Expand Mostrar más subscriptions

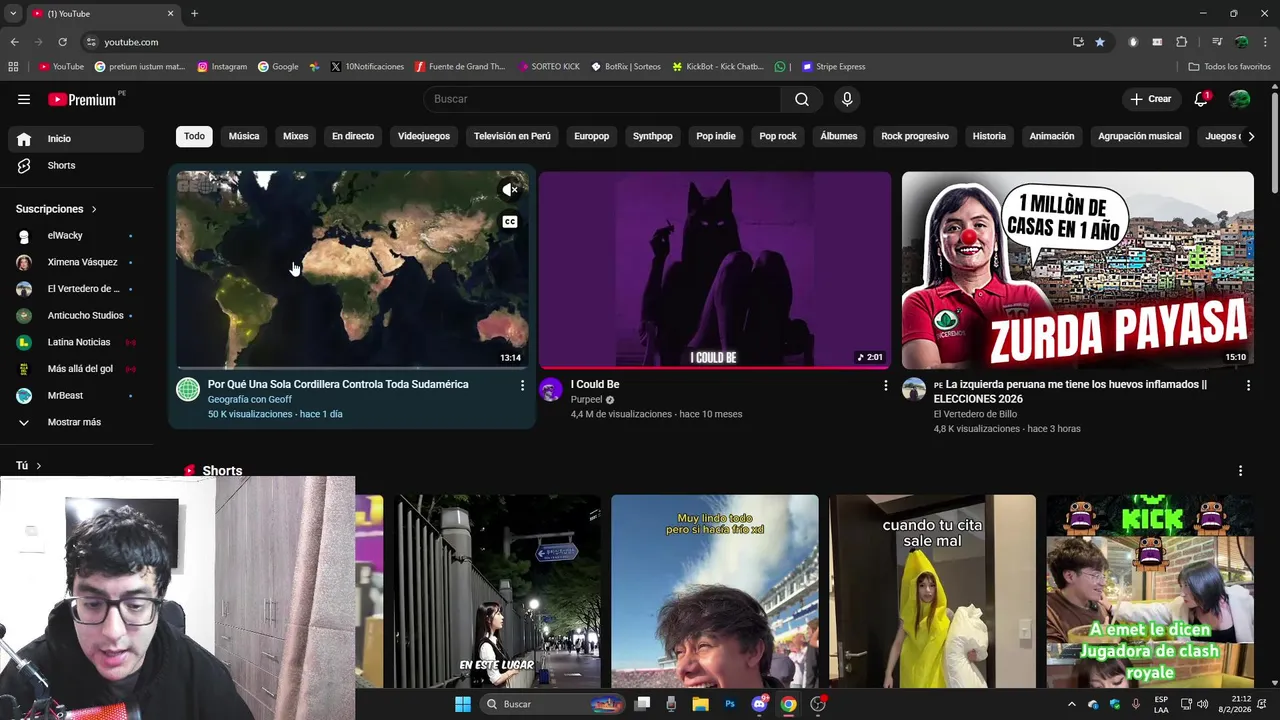(x=76, y=423)
